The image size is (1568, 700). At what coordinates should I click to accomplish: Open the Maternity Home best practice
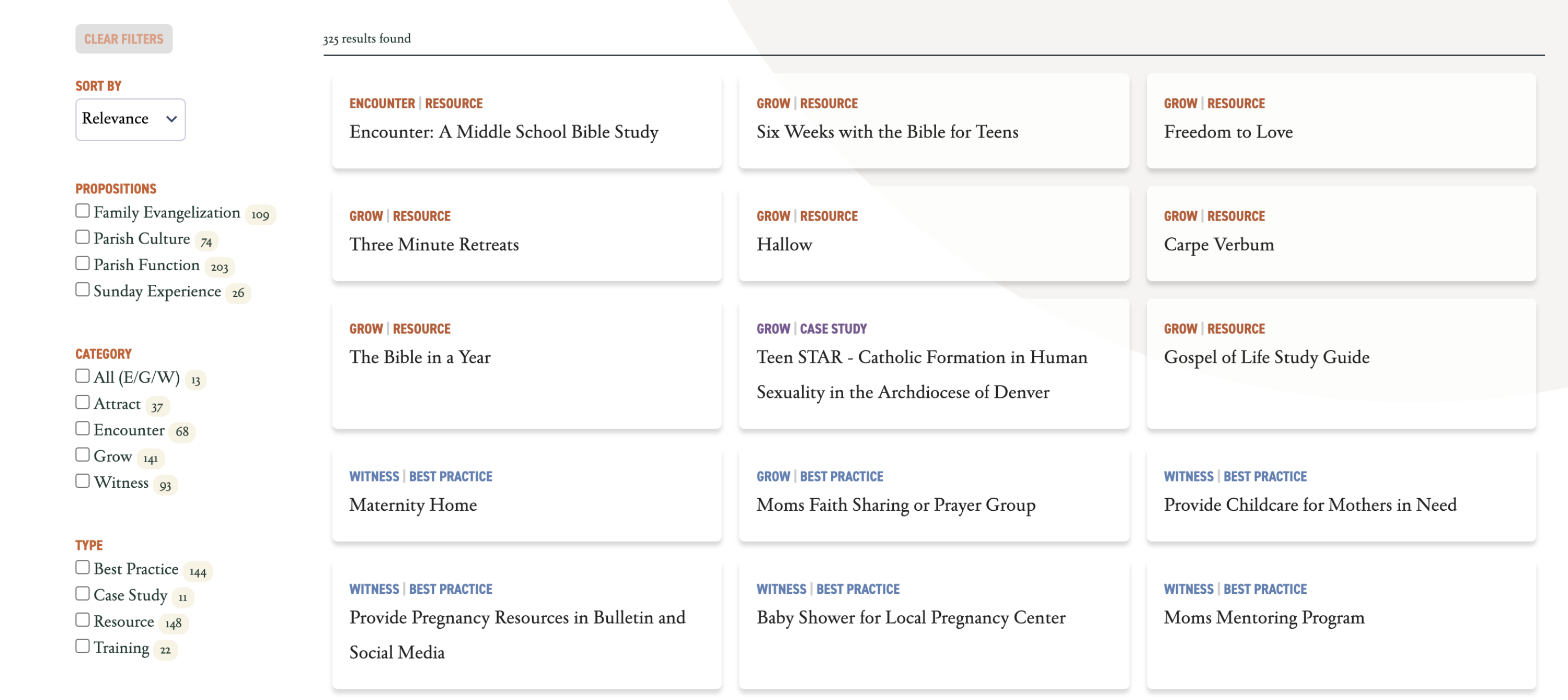tap(526, 494)
